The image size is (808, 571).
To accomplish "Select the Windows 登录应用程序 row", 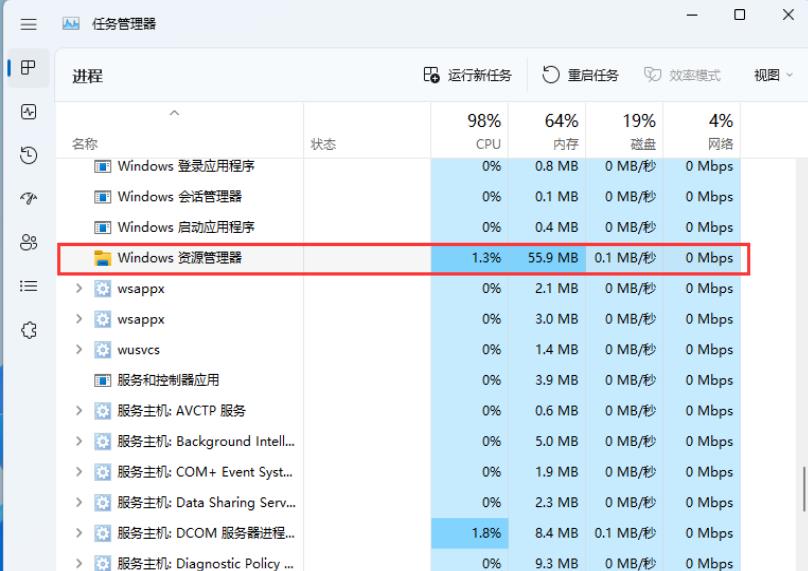I will [x=398, y=166].
